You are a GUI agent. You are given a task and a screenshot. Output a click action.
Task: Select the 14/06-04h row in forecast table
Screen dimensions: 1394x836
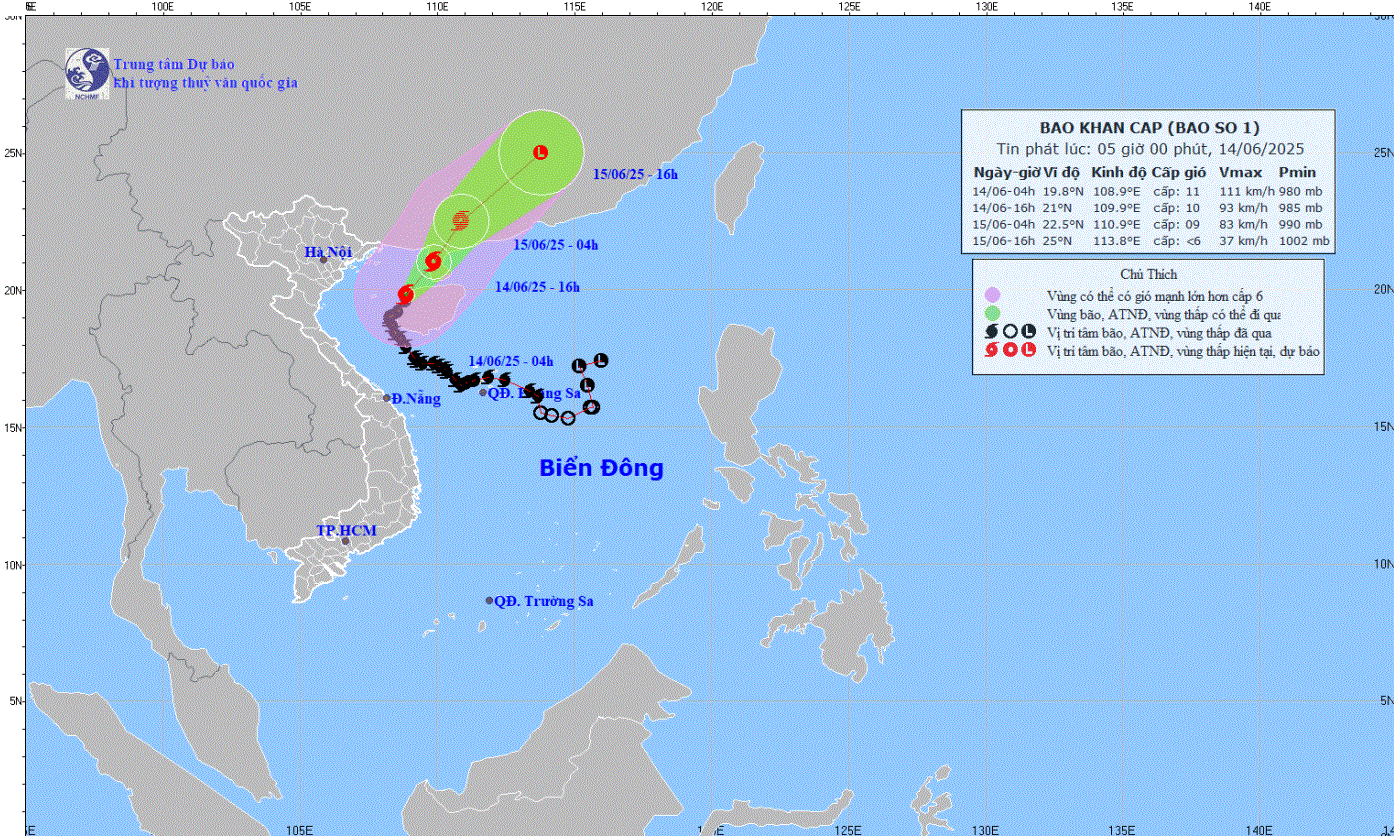1149,191
